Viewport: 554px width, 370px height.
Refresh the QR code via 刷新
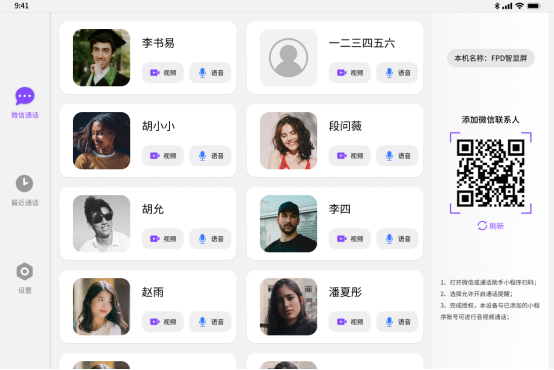(490, 226)
